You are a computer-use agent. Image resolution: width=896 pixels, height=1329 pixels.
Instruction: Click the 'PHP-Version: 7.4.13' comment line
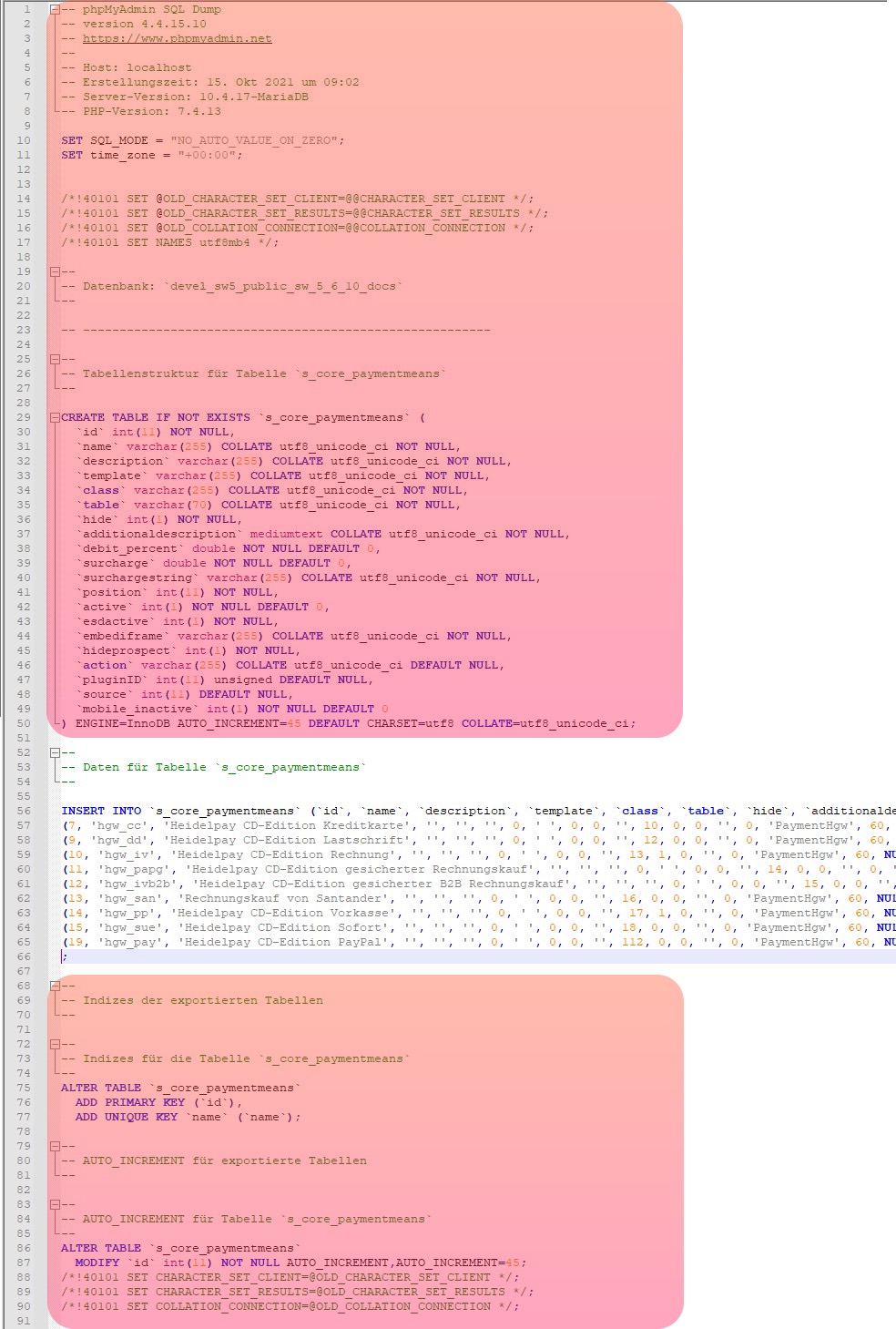click(x=141, y=111)
